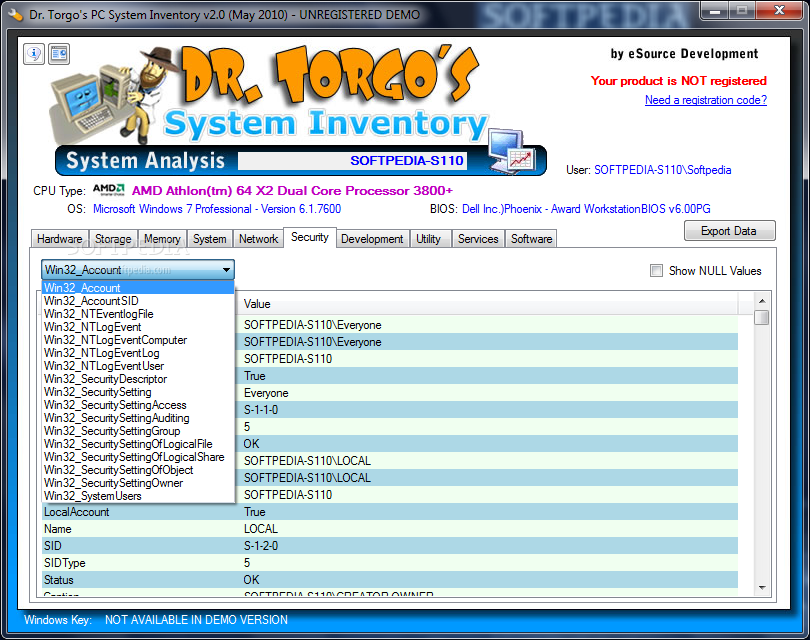This screenshot has height=640, width=810.
Task: Choose Win32_SecurityDescriptor option
Action: pos(138,379)
